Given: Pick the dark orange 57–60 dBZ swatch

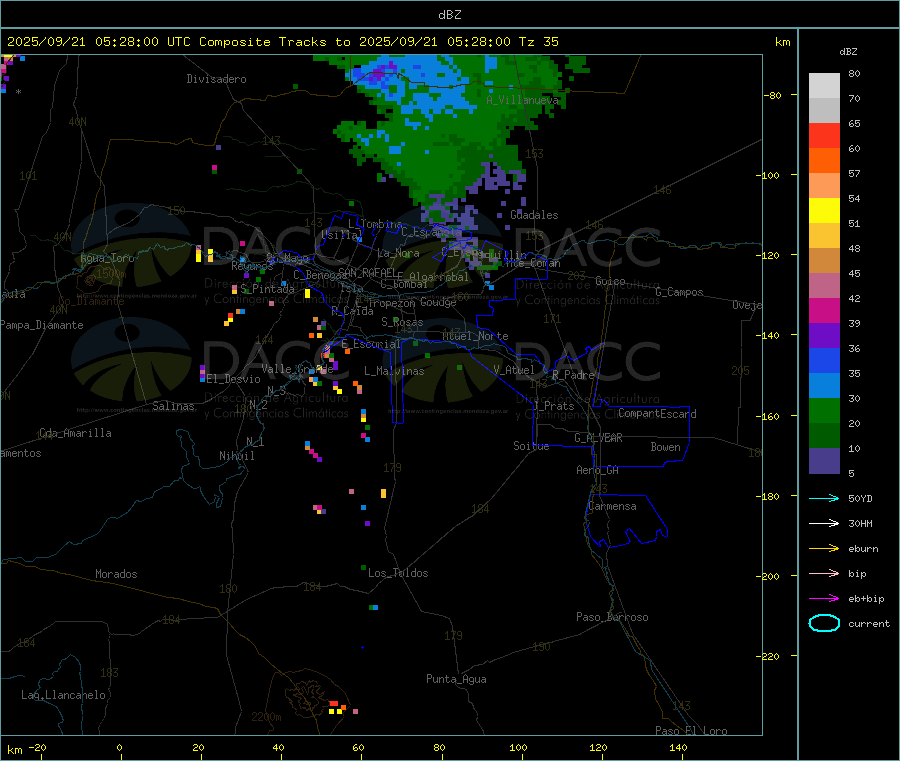Looking at the screenshot, I should [x=824, y=161].
